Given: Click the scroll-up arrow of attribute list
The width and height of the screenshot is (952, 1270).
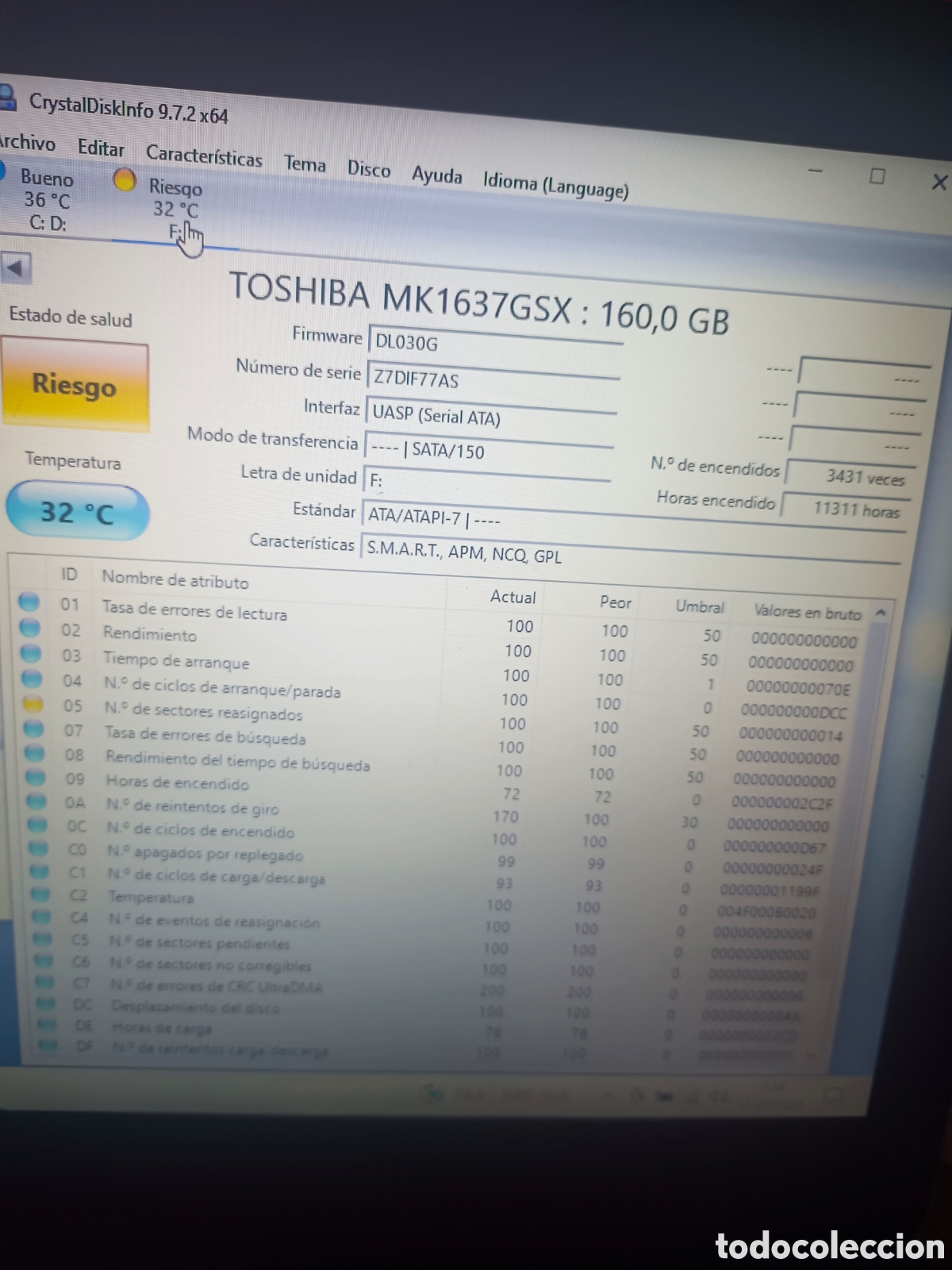Looking at the screenshot, I should [880, 613].
